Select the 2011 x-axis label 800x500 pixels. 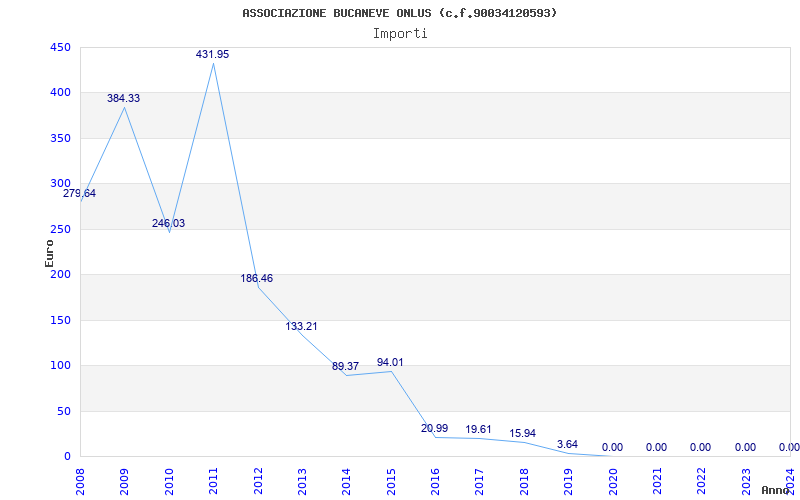coord(213,481)
